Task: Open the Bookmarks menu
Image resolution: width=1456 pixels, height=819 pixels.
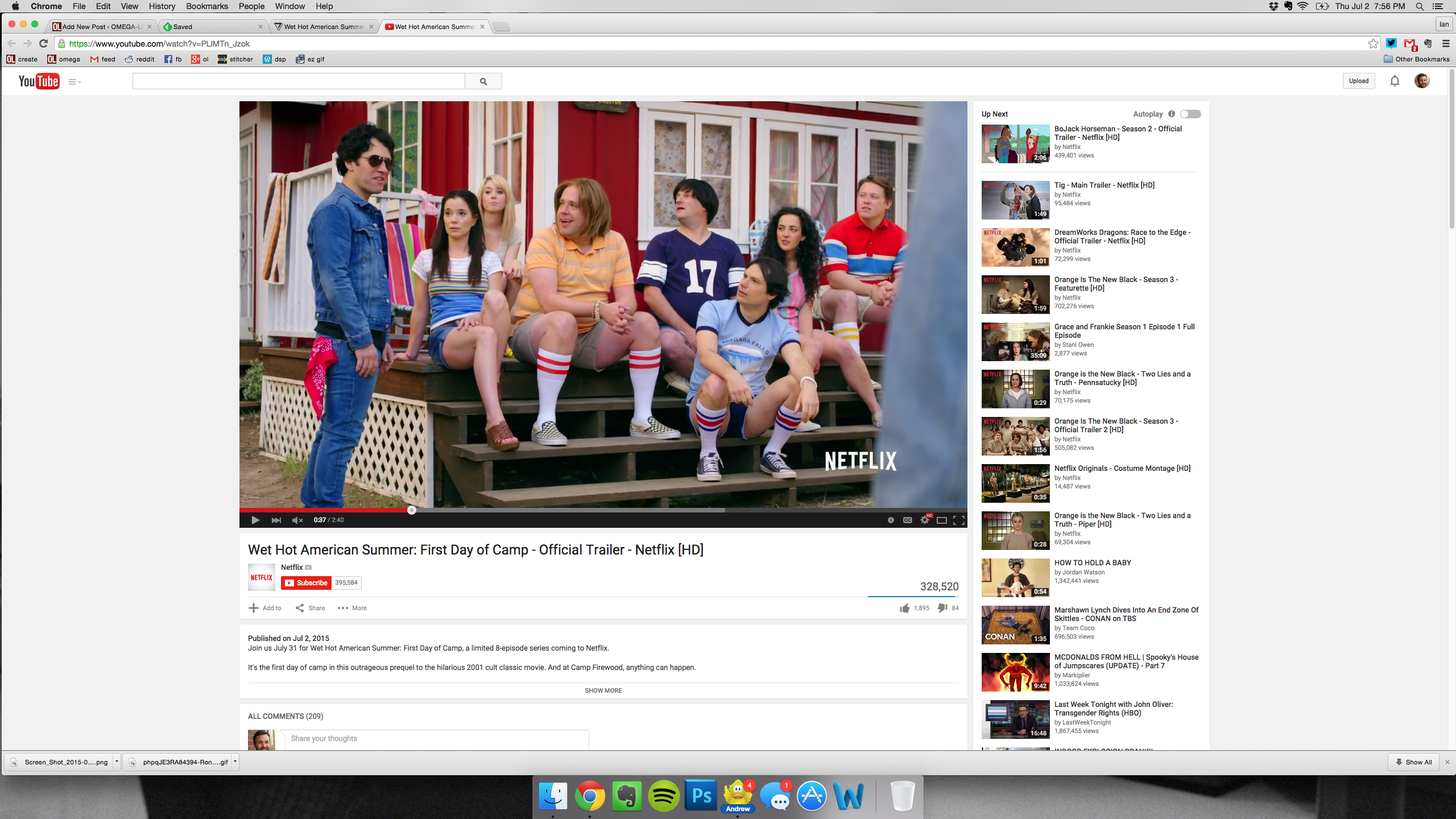Action: tap(207, 6)
